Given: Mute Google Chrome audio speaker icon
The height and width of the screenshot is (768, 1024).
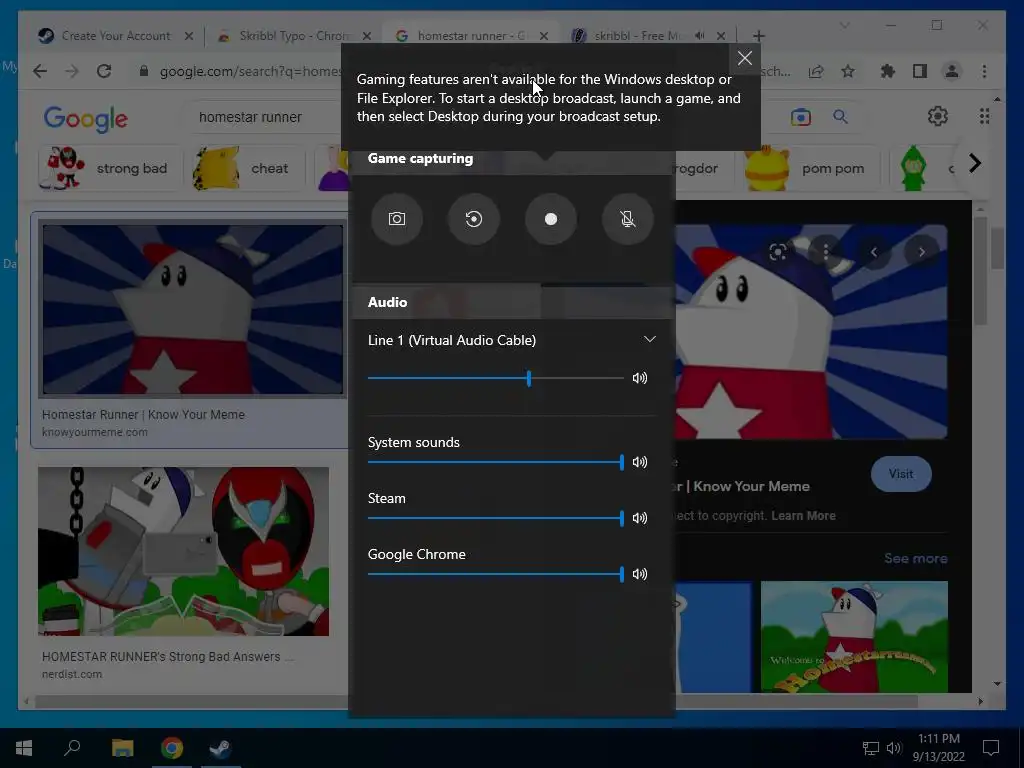Looking at the screenshot, I should [640, 574].
